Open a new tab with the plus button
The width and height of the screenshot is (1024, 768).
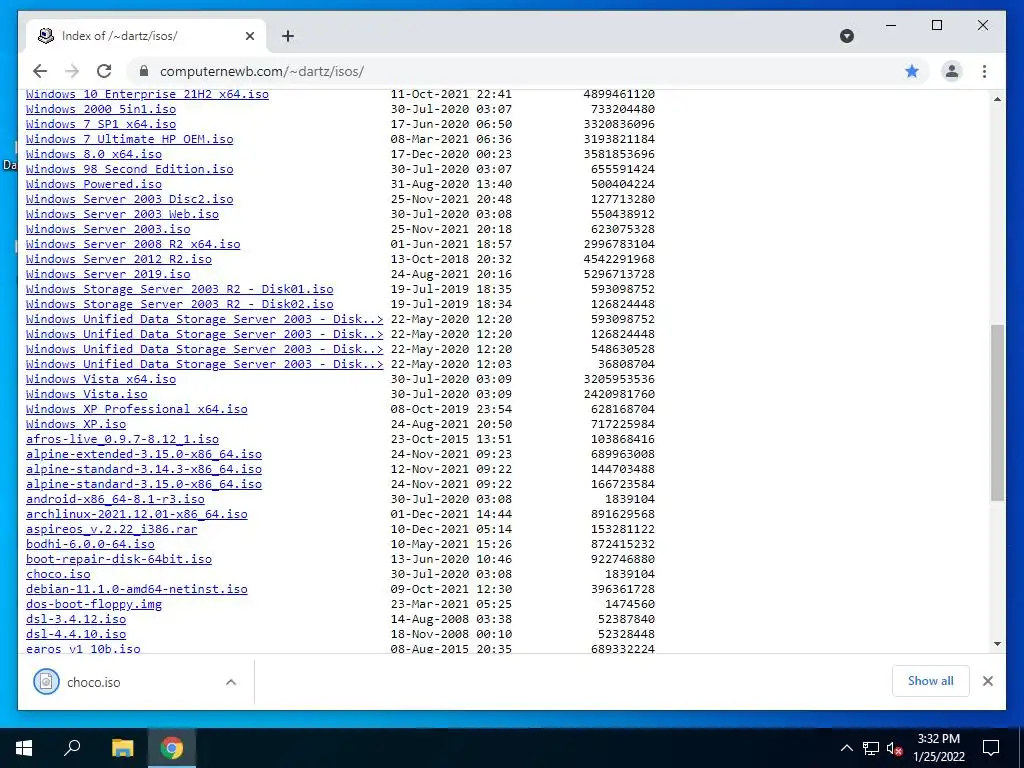287,36
